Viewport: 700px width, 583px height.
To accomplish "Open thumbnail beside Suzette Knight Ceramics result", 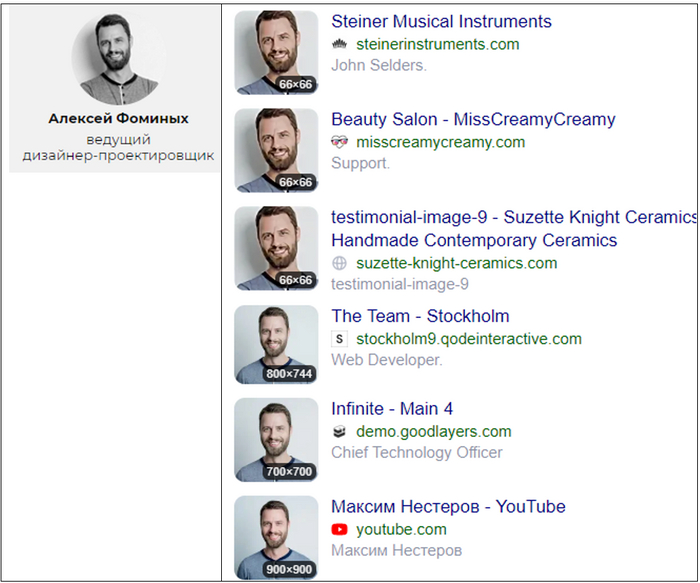I will tap(276, 248).
